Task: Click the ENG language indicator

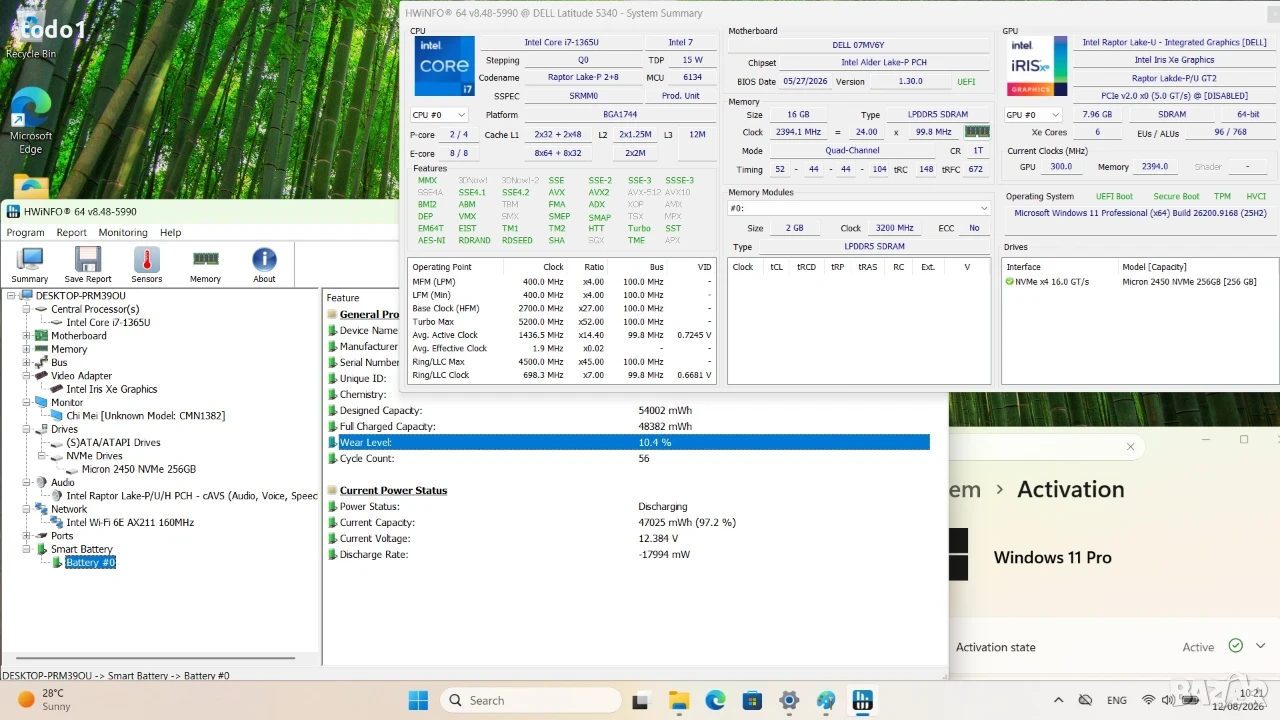Action: tap(1117, 700)
